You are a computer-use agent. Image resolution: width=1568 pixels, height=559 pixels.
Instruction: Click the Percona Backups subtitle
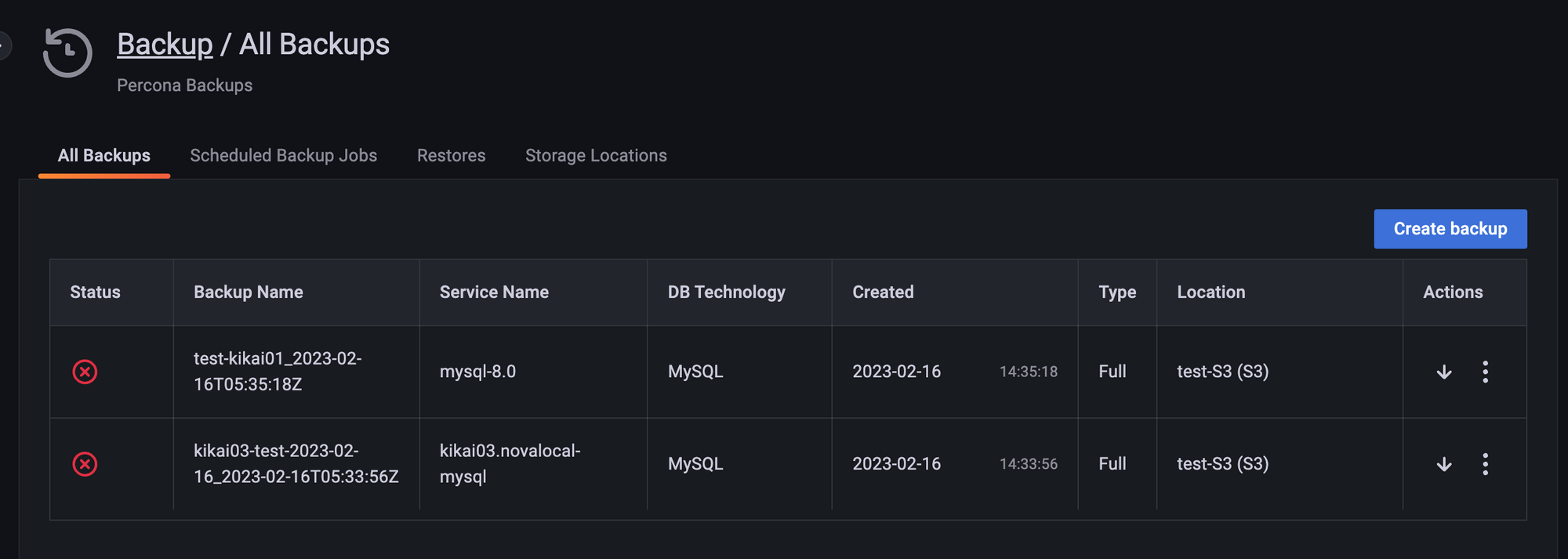coord(184,85)
